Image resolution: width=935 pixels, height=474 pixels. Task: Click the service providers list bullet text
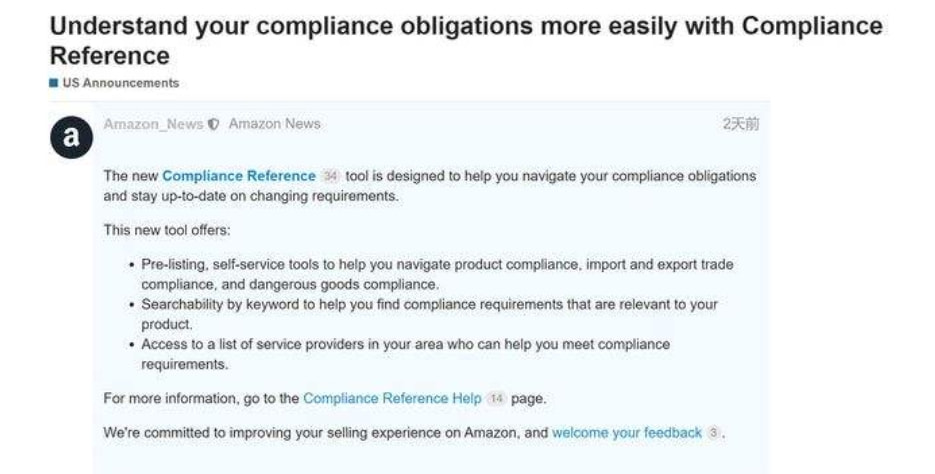point(405,354)
